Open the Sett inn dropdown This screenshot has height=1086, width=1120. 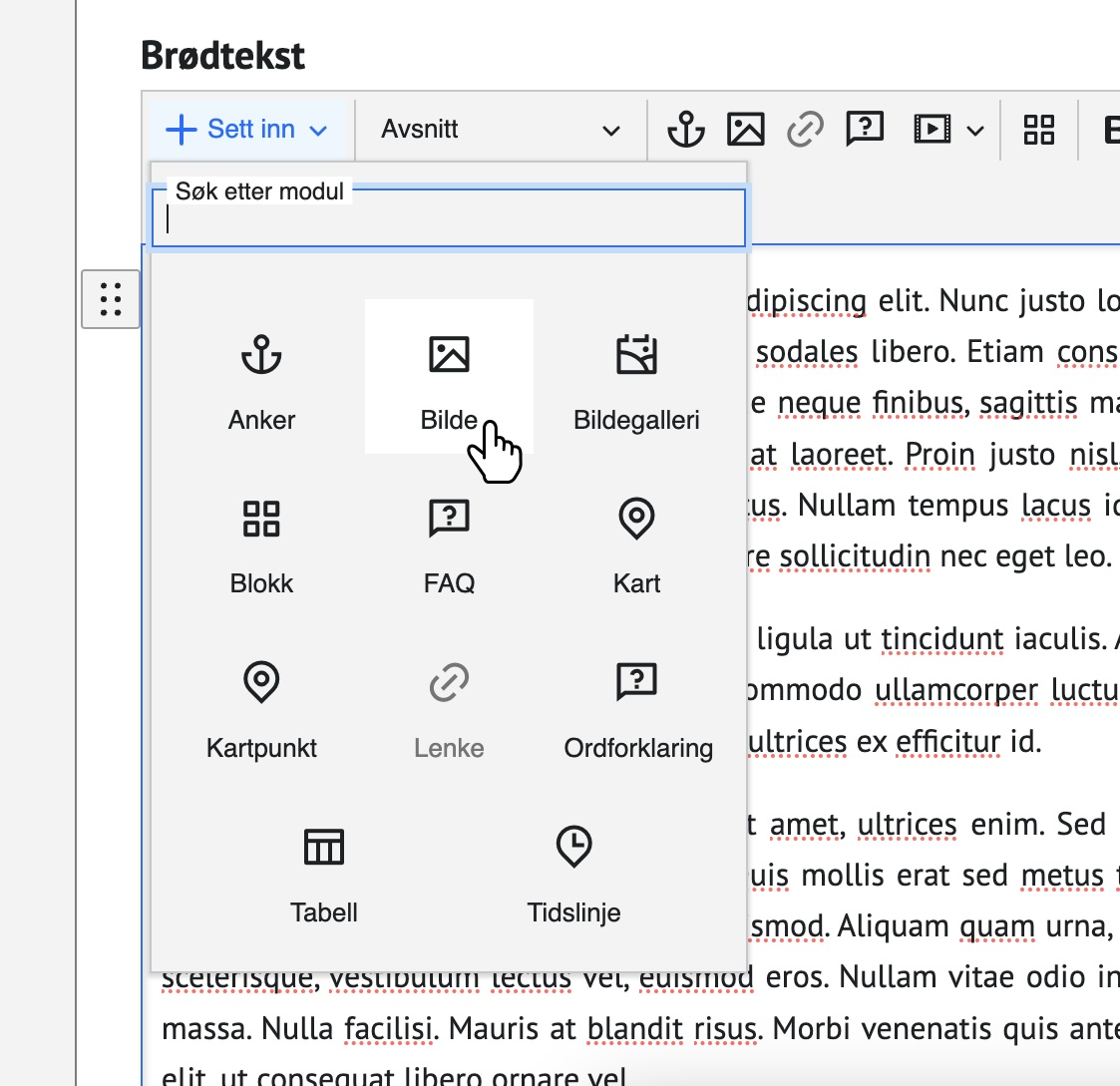point(247,130)
